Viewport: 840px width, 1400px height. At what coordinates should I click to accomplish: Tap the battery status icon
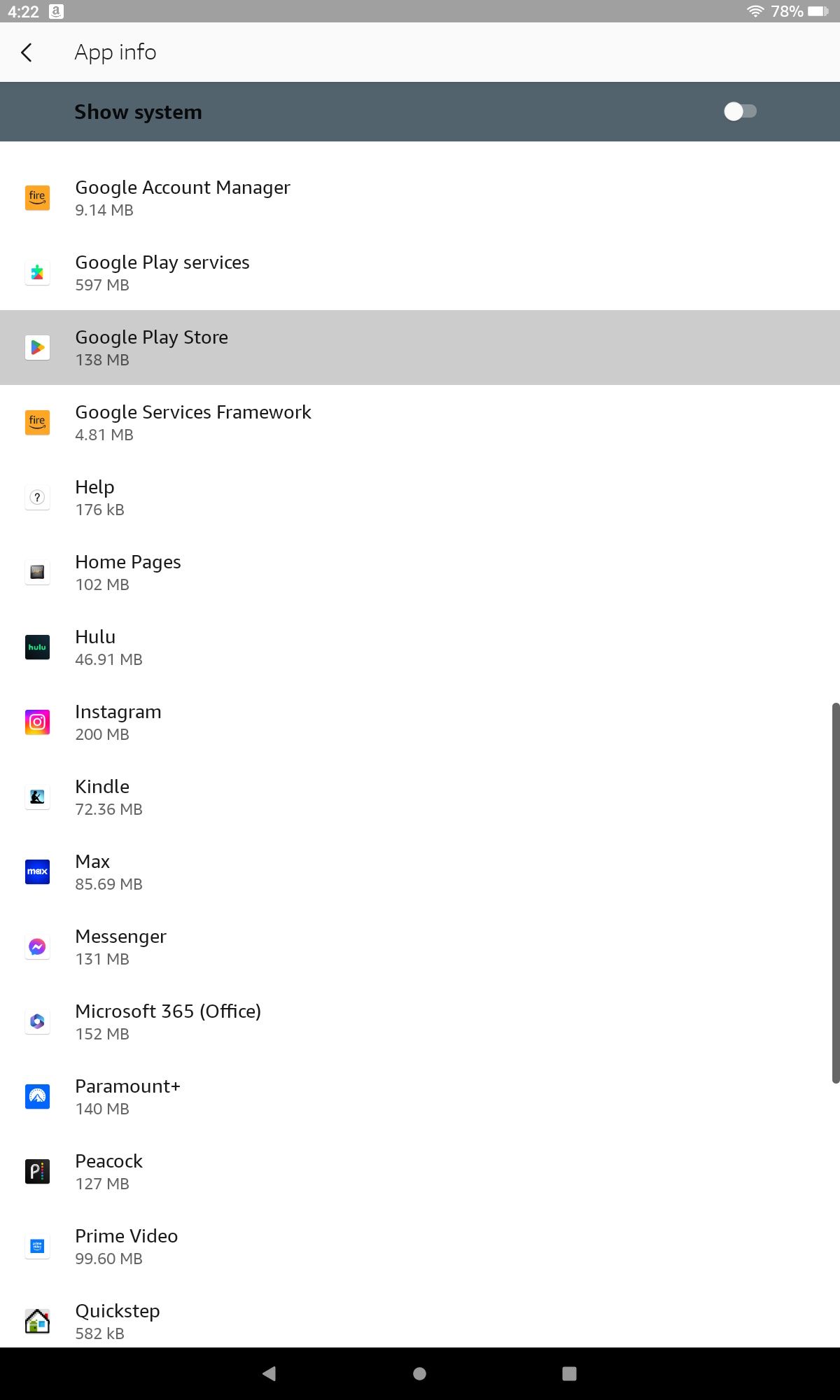[818, 11]
